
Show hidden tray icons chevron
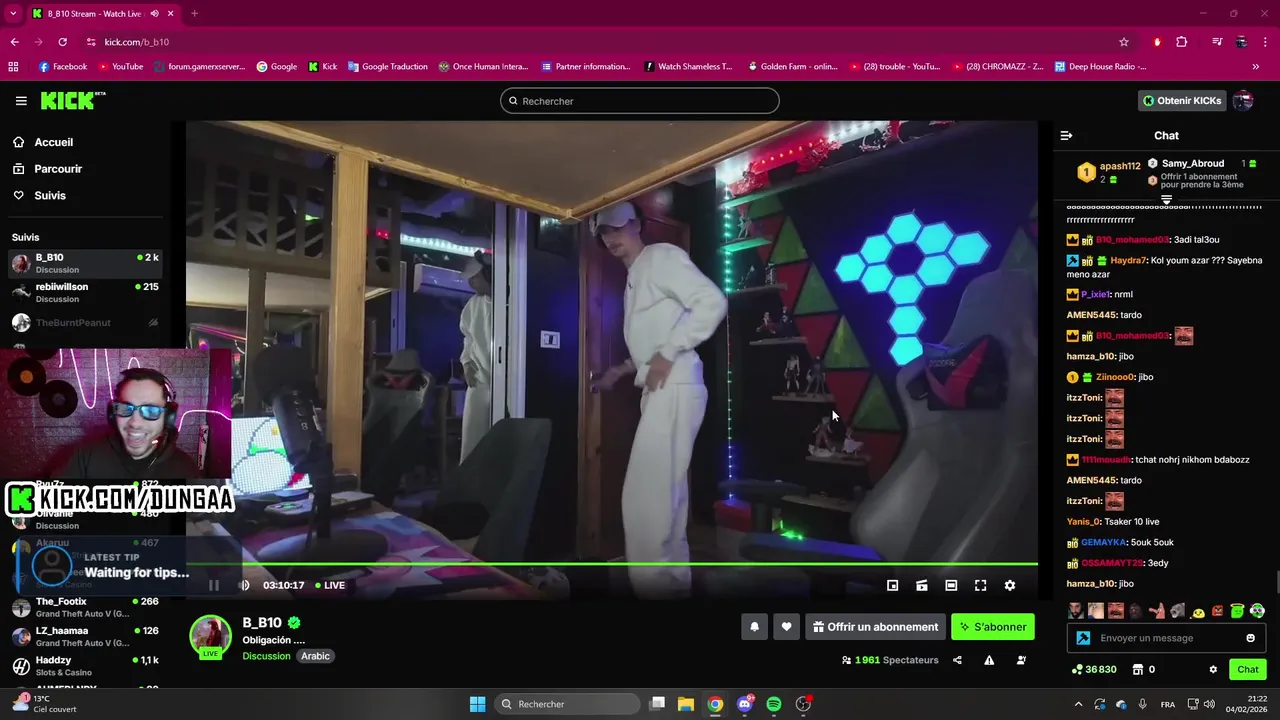pyautogui.click(x=1078, y=704)
